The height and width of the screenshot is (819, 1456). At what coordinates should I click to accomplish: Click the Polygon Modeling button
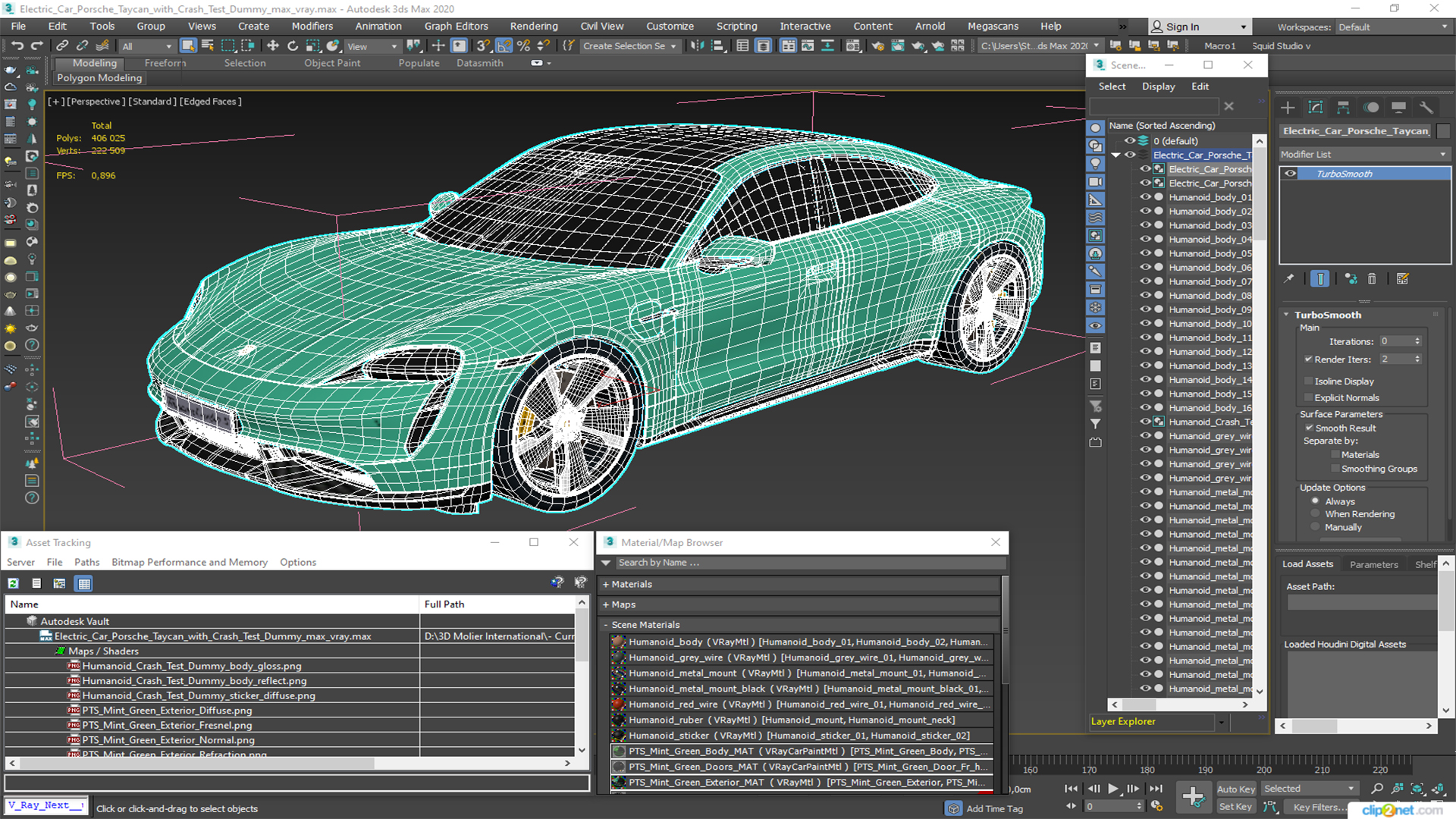pos(99,77)
